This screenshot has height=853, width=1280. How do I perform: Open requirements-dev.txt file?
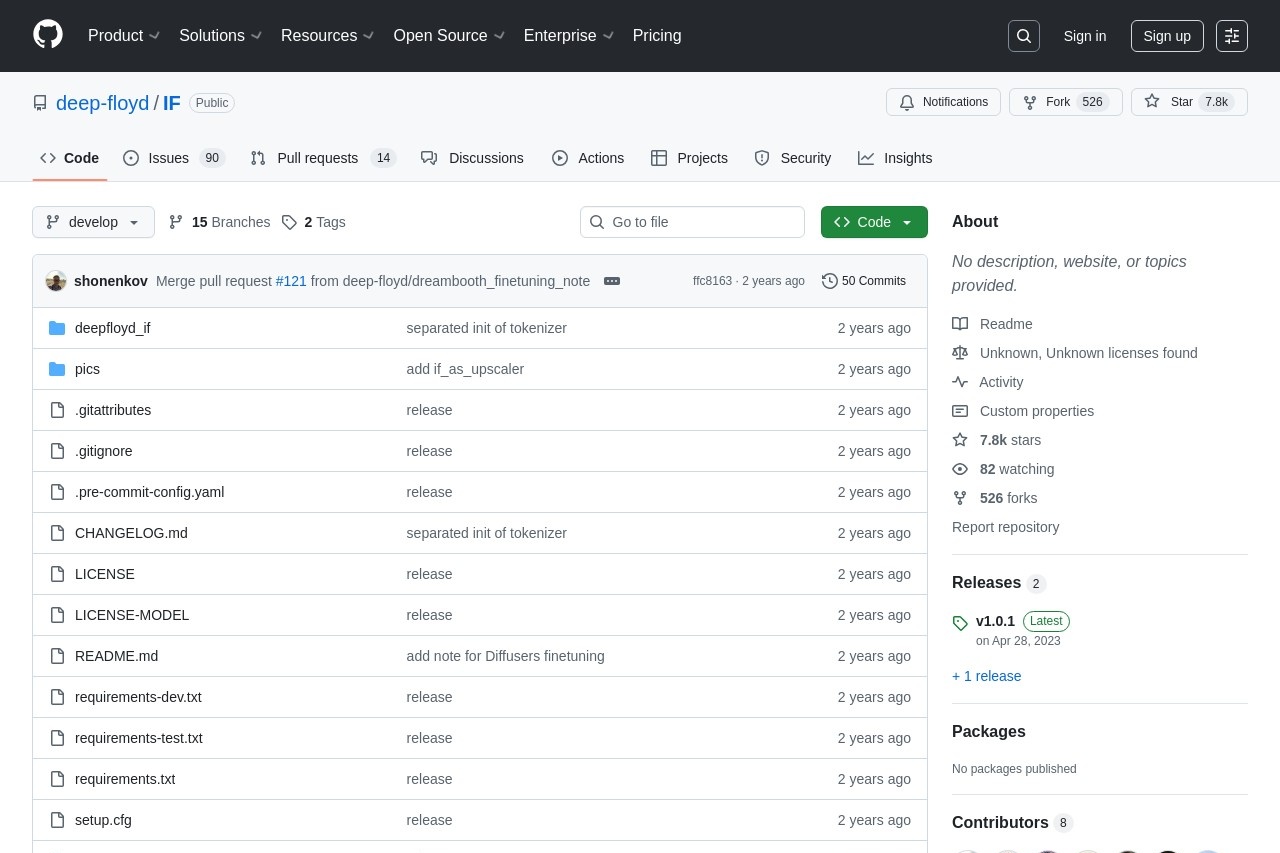pos(138,697)
